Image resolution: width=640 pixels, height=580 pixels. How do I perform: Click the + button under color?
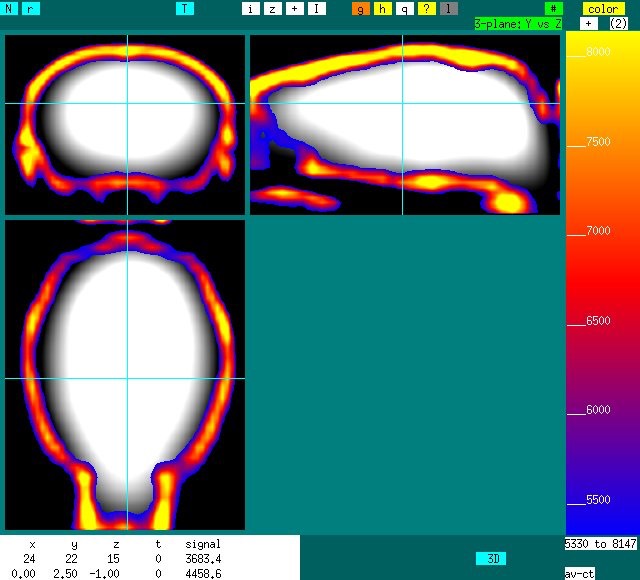pyautogui.click(x=589, y=24)
